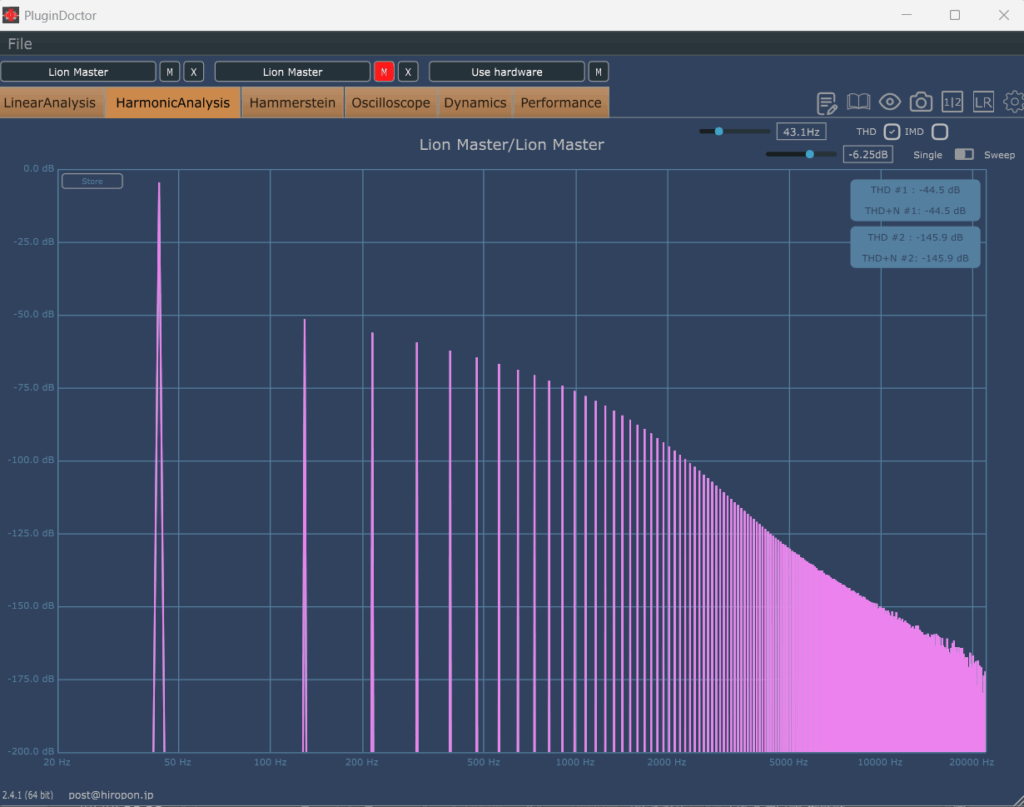Click the THD #2 readout box
The height and width of the screenshot is (807, 1024).
pos(915,247)
